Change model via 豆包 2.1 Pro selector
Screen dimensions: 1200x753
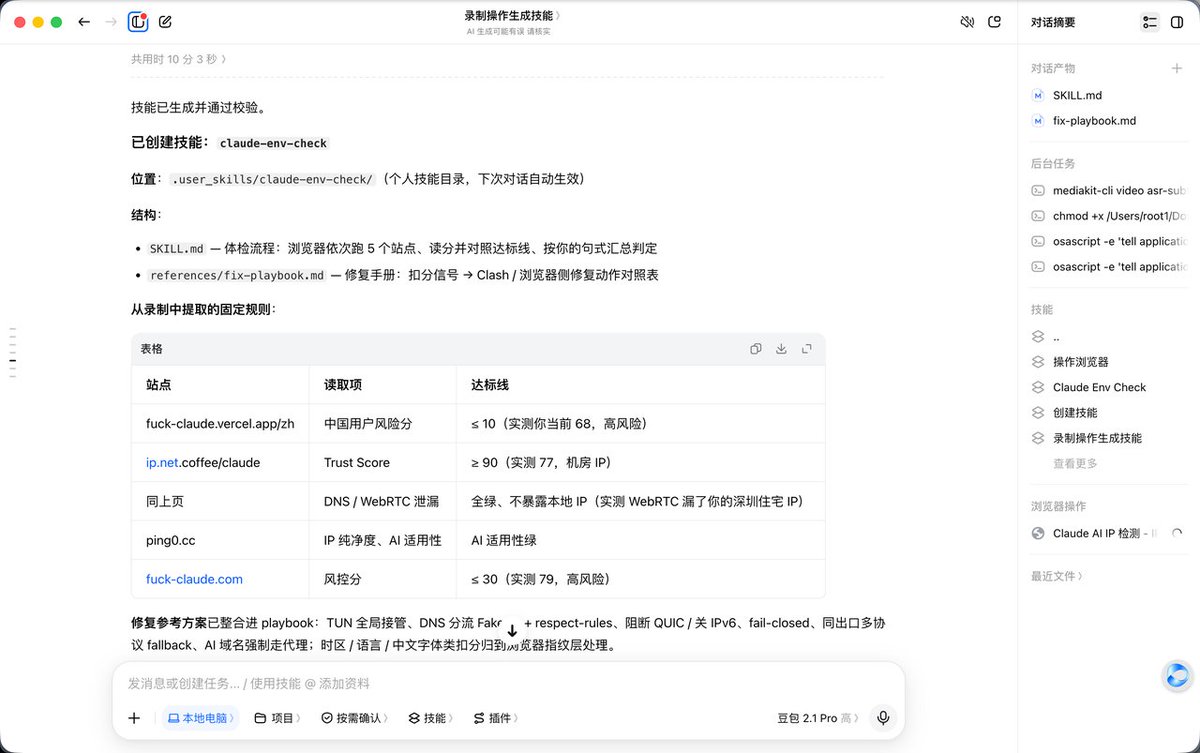click(818, 718)
